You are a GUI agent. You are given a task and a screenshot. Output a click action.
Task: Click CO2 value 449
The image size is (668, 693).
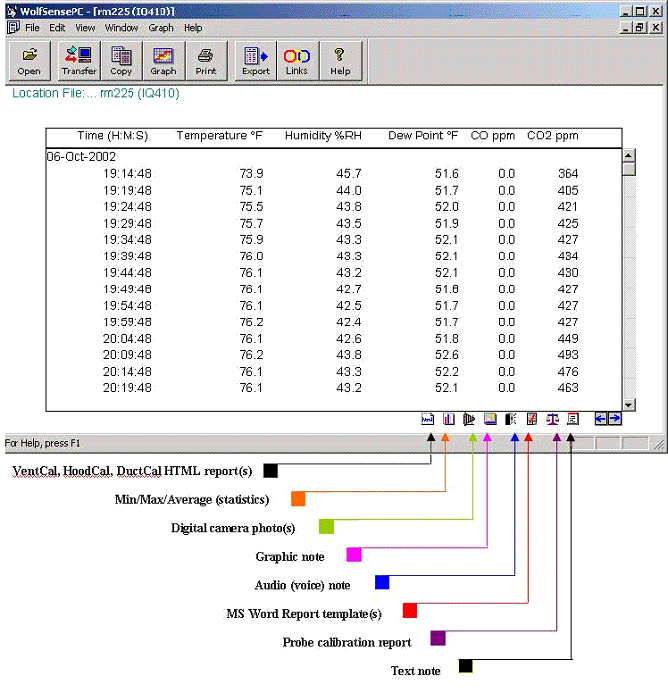tap(568, 339)
